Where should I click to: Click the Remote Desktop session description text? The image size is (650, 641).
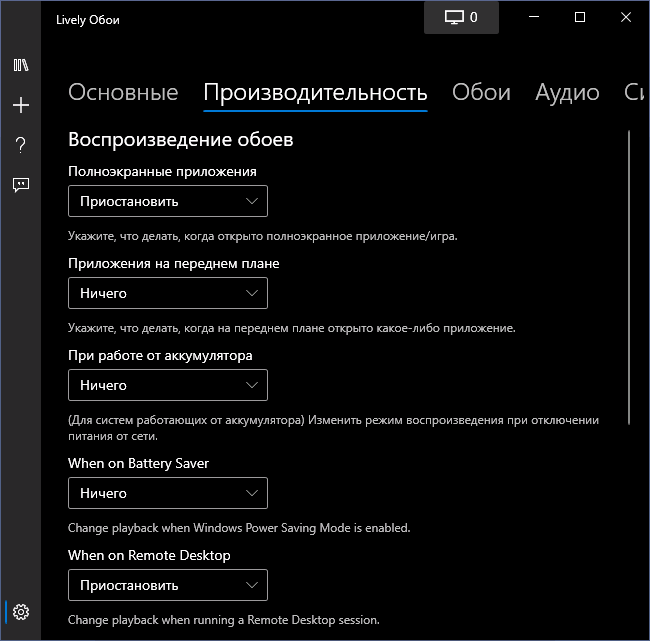224,620
